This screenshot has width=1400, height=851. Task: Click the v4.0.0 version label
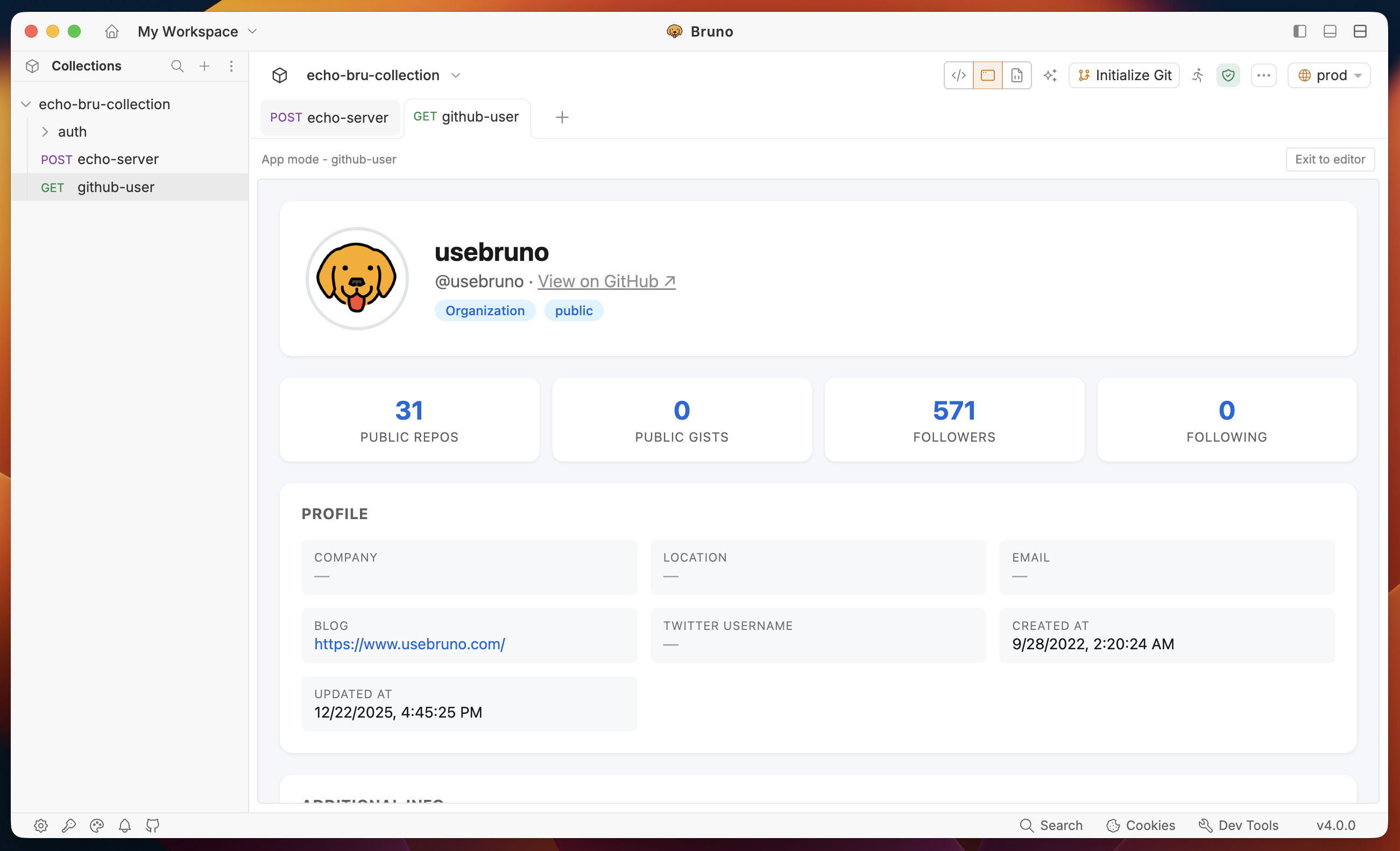(1336, 825)
